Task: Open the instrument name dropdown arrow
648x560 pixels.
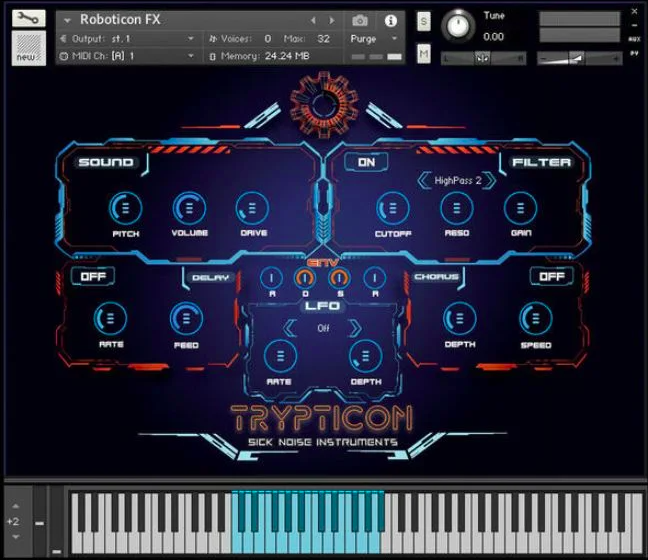Action: click(x=67, y=20)
